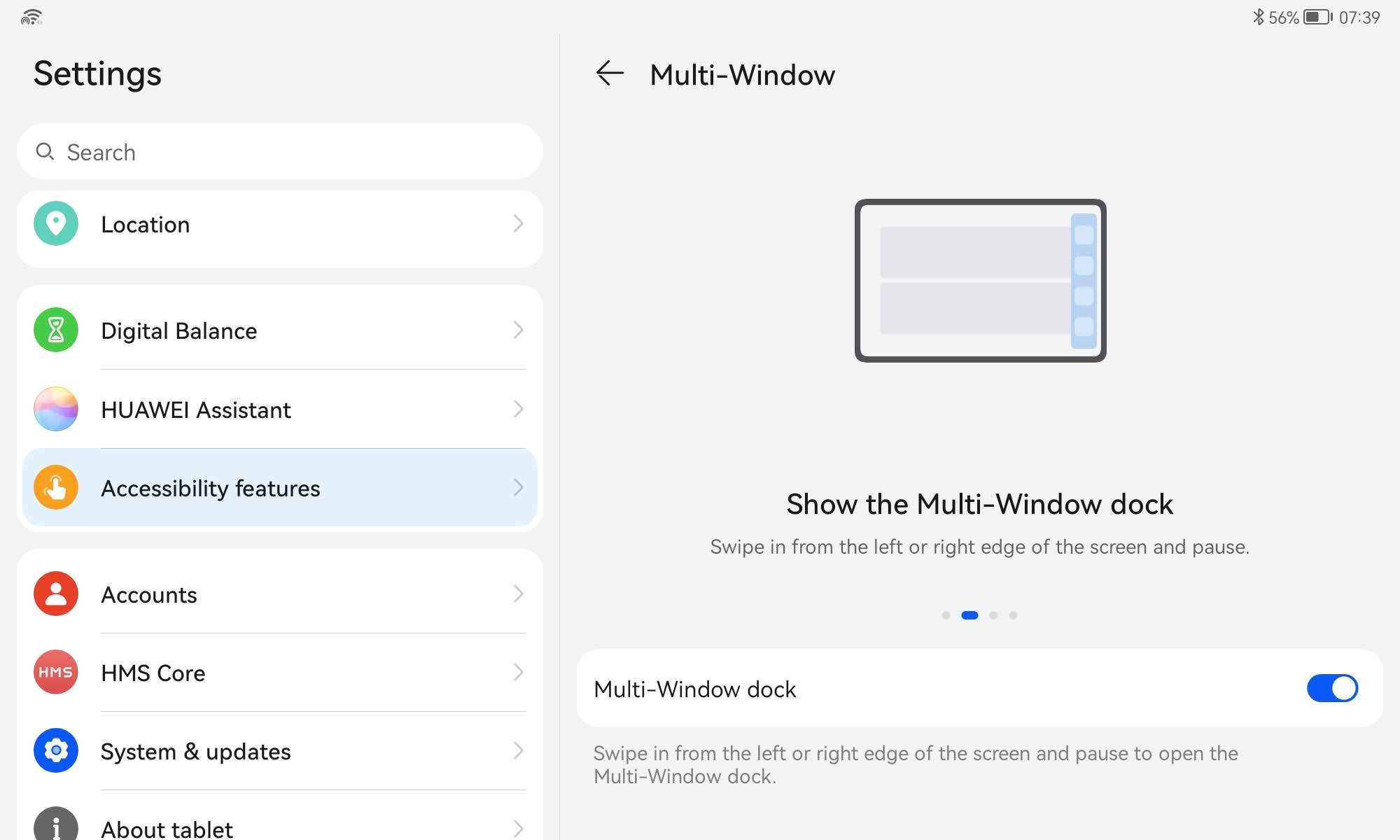Tap the Multi-Window dock tablet illustration
Screen dimensions: 1400x840
980,281
